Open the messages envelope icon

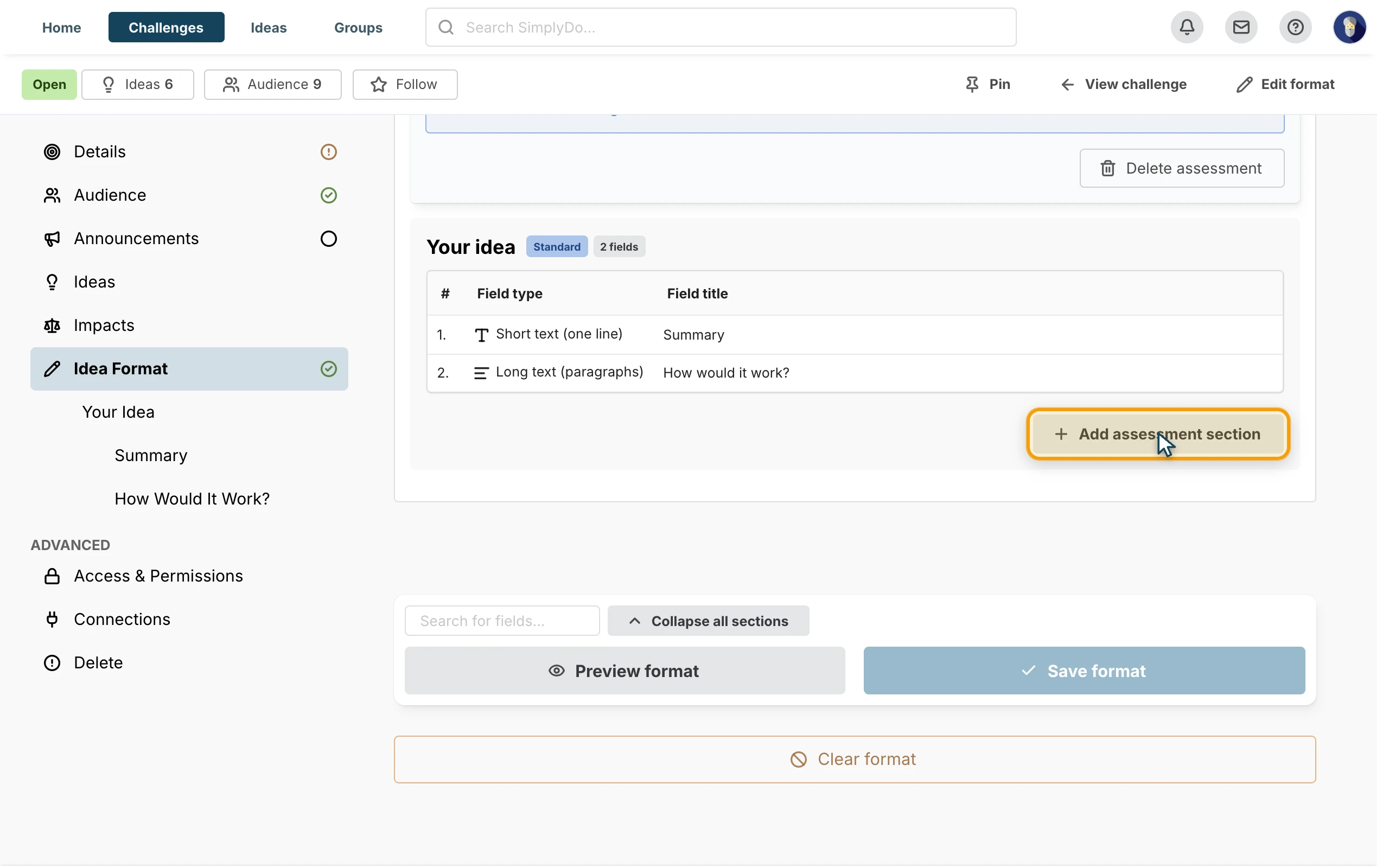[1241, 27]
